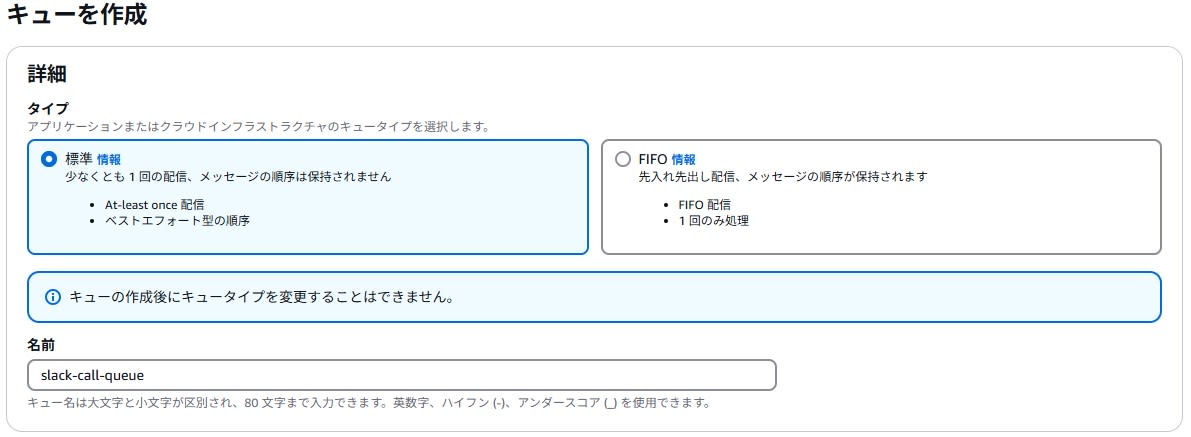This screenshot has height=437, width=1191.
Task: Click the queue name 80-character hint text
Action: coord(368,403)
